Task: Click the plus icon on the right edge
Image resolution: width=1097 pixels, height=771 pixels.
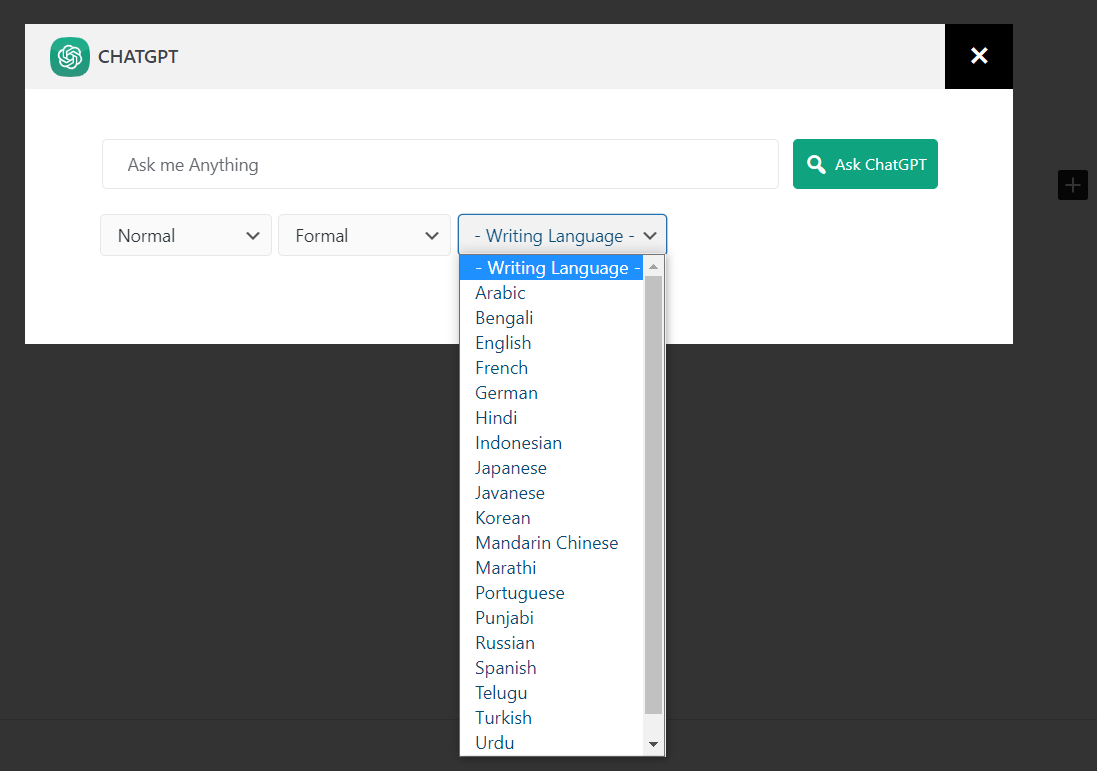Action: pos(1073,185)
